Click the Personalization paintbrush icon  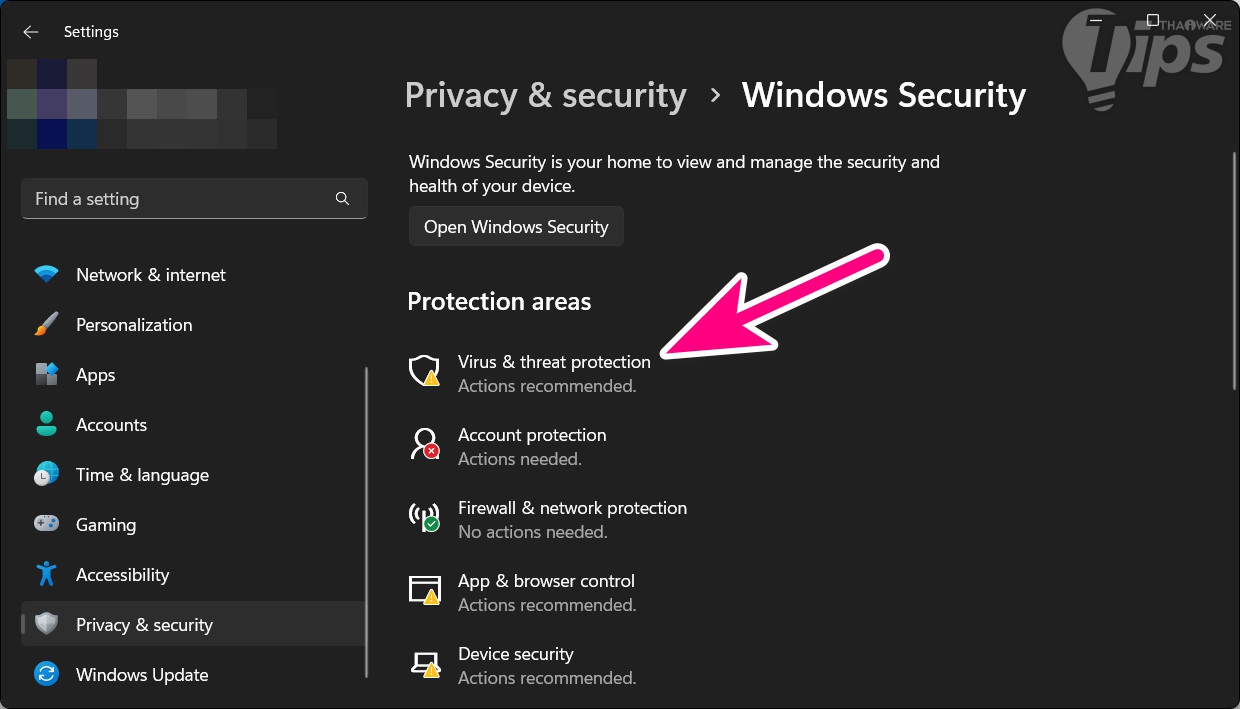[x=46, y=325]
